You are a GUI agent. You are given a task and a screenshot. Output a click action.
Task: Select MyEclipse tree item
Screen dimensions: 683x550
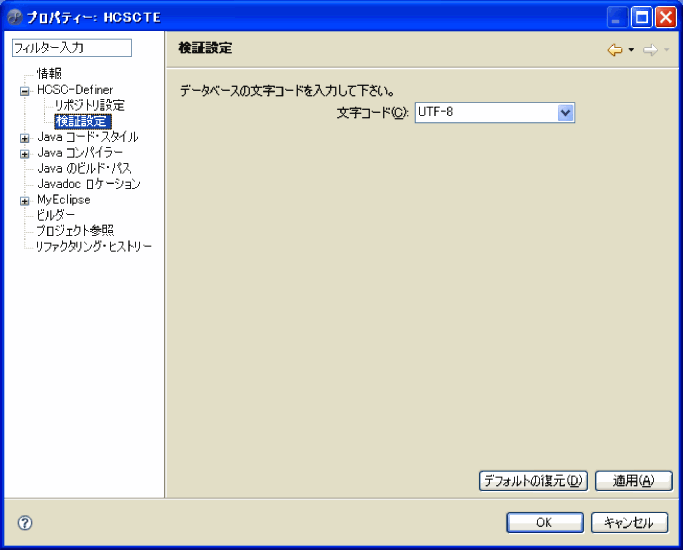click(64, 200)
